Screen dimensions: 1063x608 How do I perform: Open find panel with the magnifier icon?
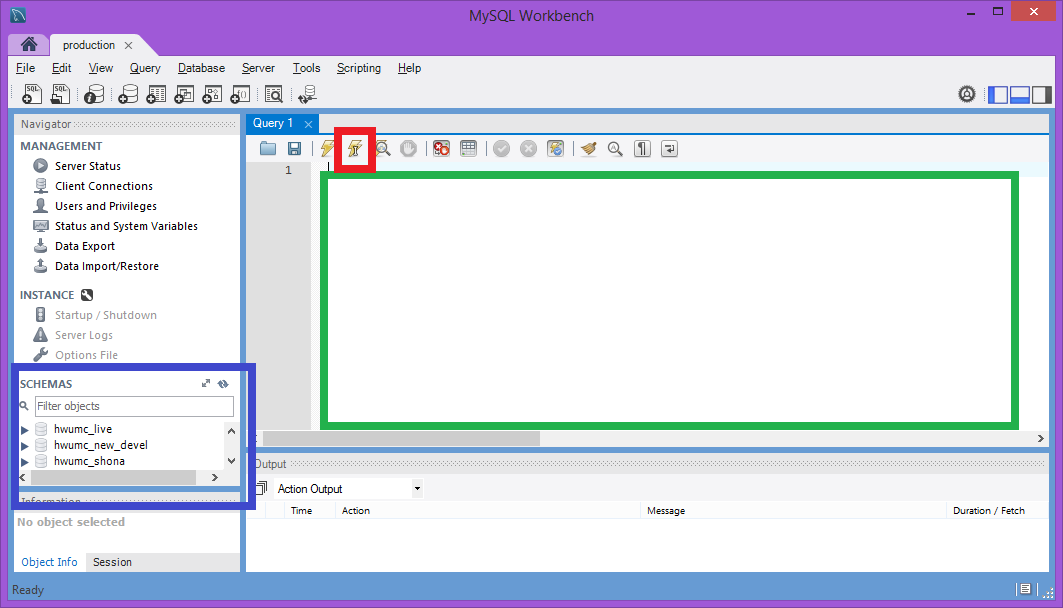pyautogui.click(x=615, y=148)
